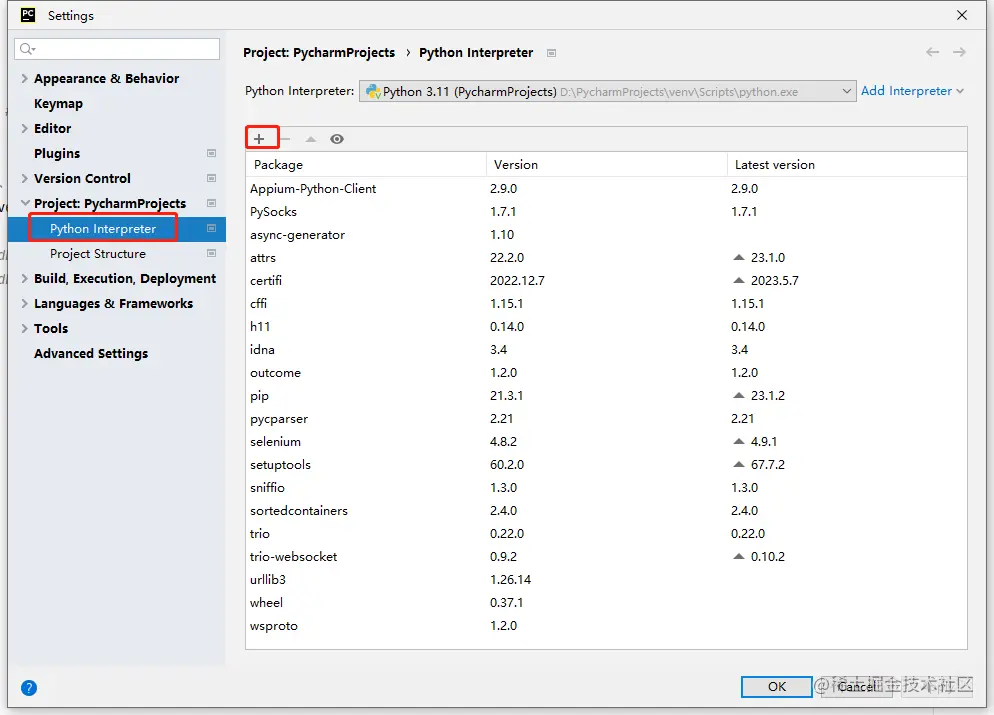Select the wheel package row

[x=606, y=602]
